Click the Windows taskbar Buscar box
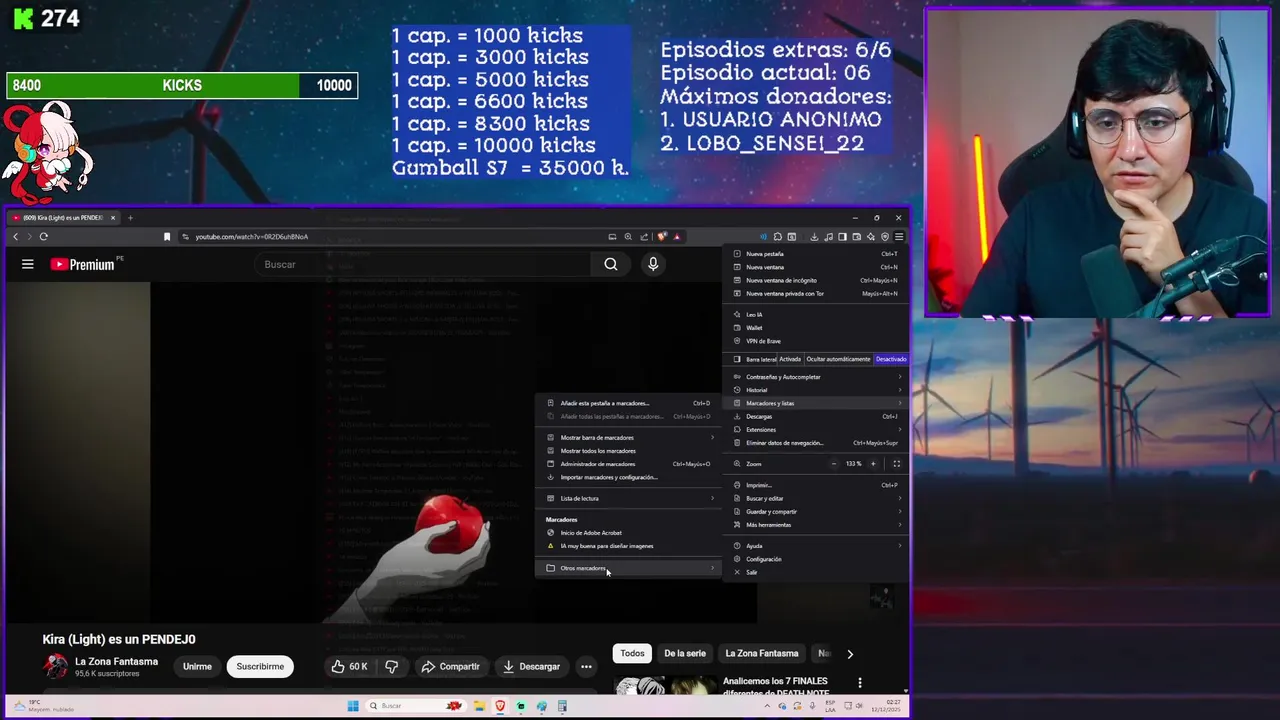 click(416, 706)
